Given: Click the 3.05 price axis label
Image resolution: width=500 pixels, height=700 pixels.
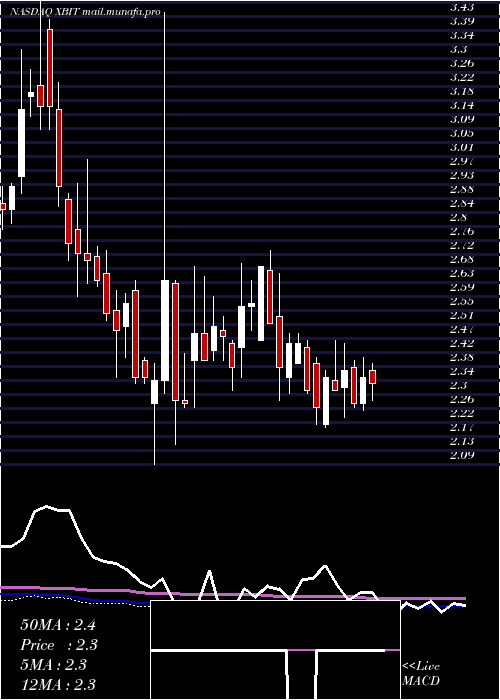Looking at the screenshot, I should (x=462, y=133).
